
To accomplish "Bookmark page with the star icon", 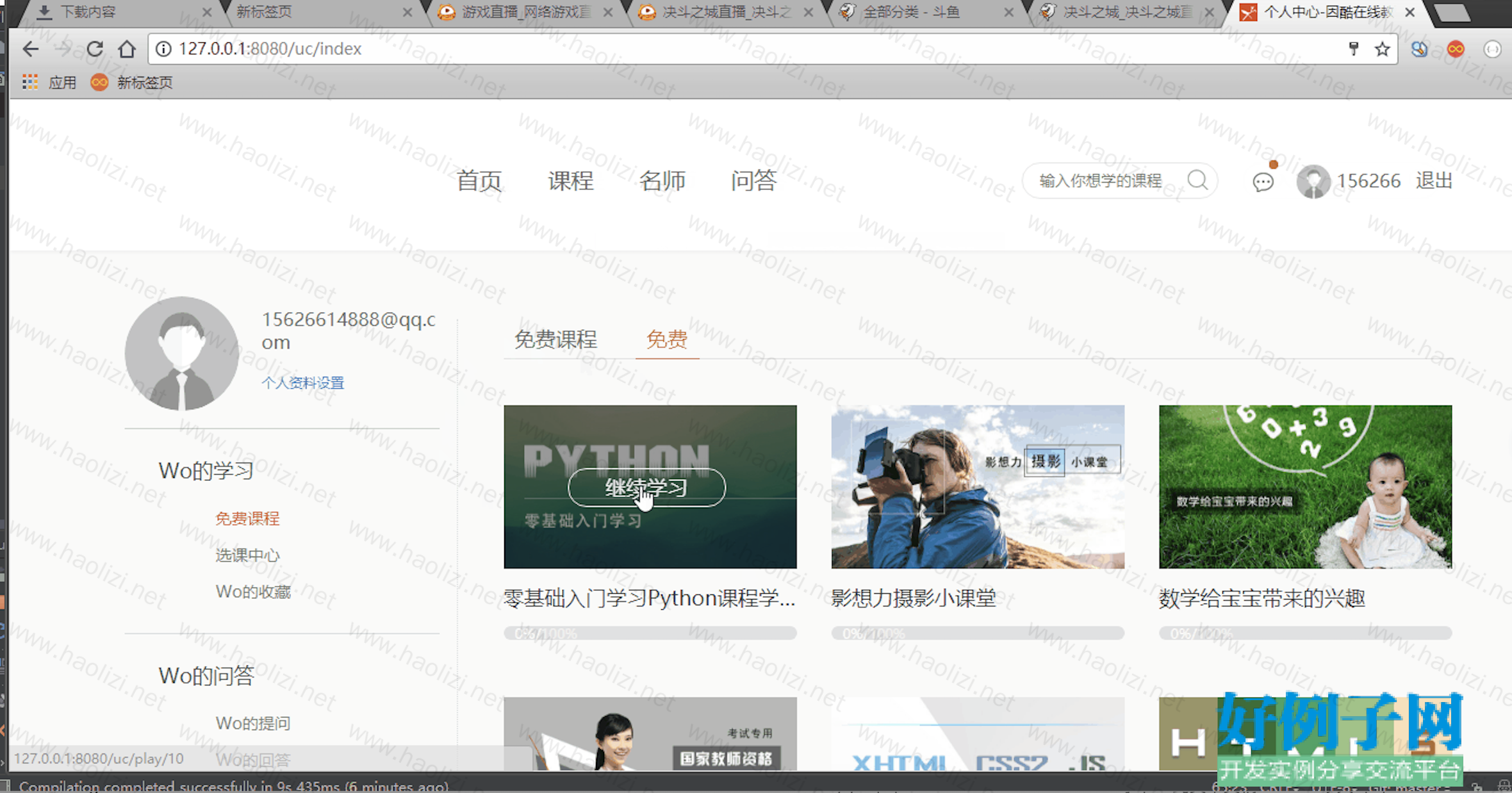I will coord(1382,49).
